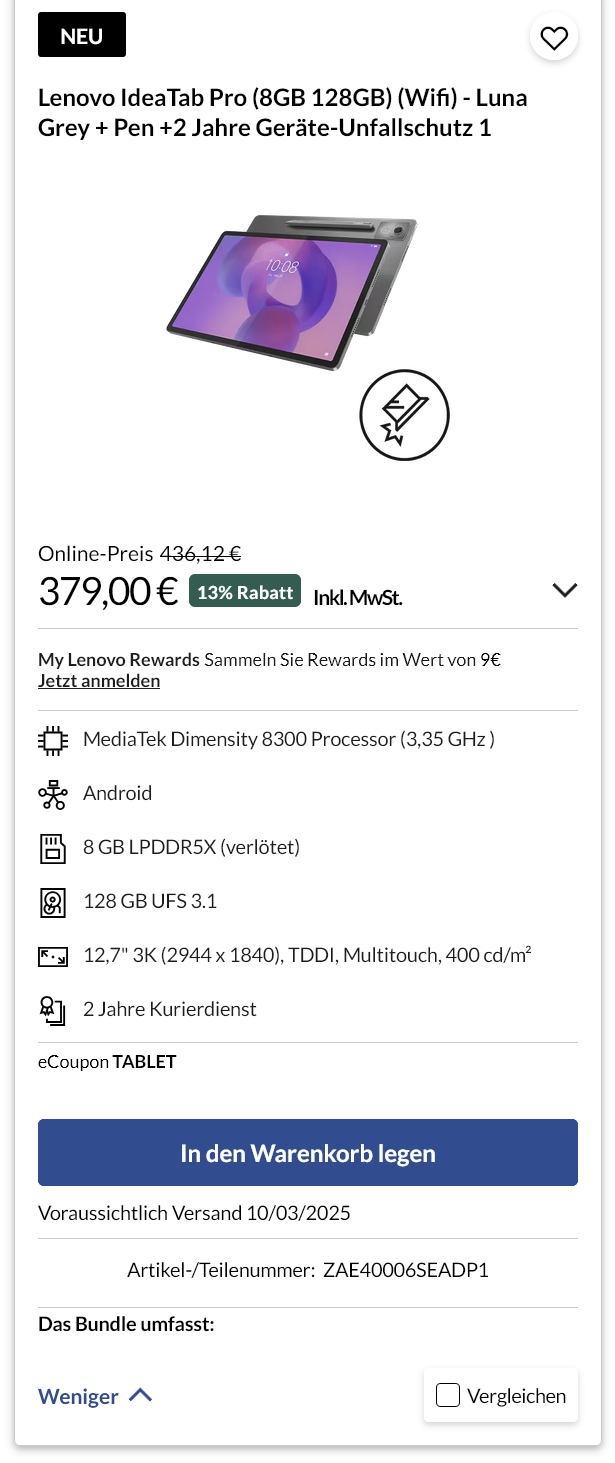This screenshot has width=615, height=1463.
Task: Click the 379,00 € price
Action: (x=108, y=591)
